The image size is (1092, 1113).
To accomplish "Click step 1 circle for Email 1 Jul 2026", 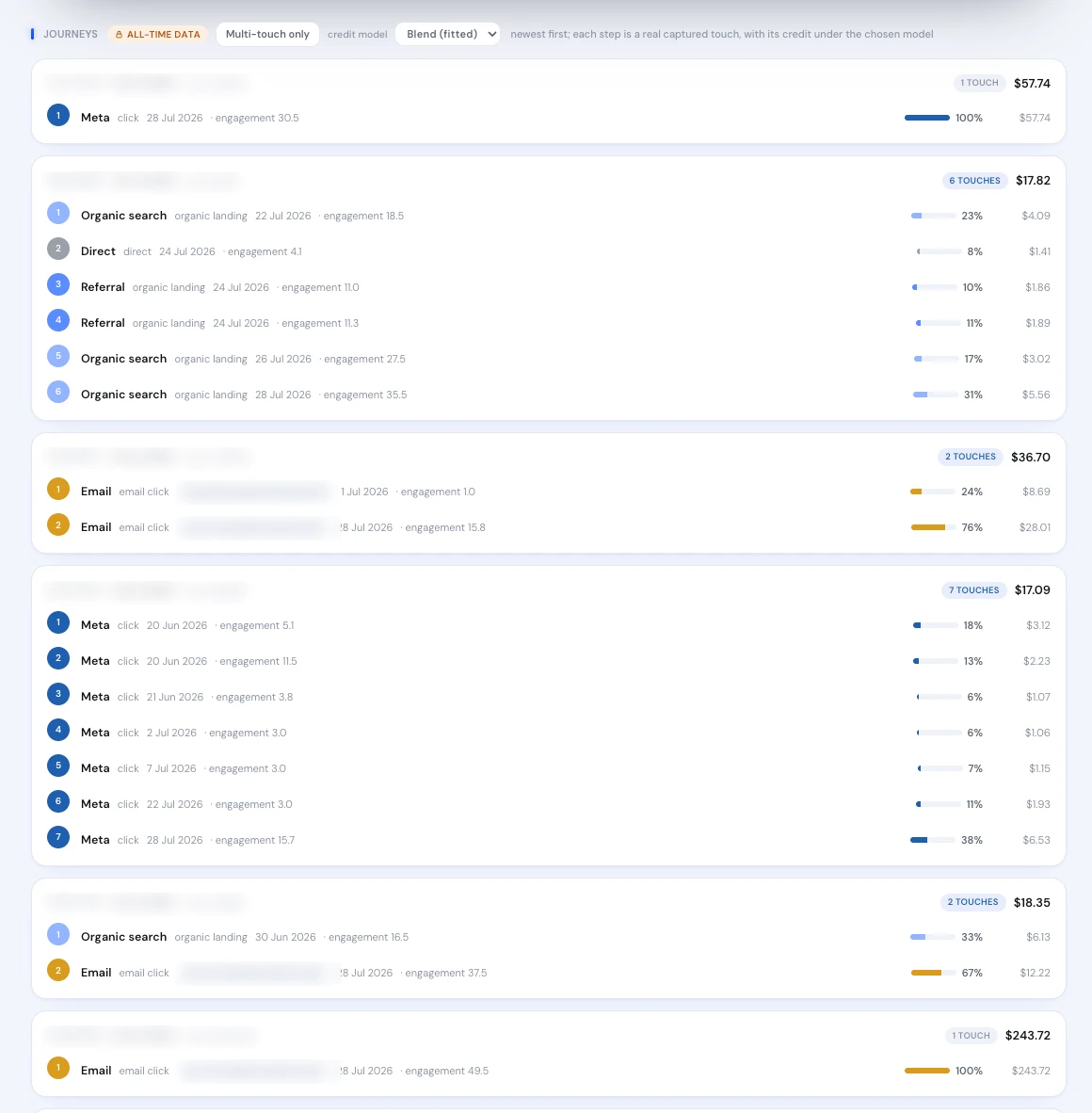I will [x=58, y=489].
